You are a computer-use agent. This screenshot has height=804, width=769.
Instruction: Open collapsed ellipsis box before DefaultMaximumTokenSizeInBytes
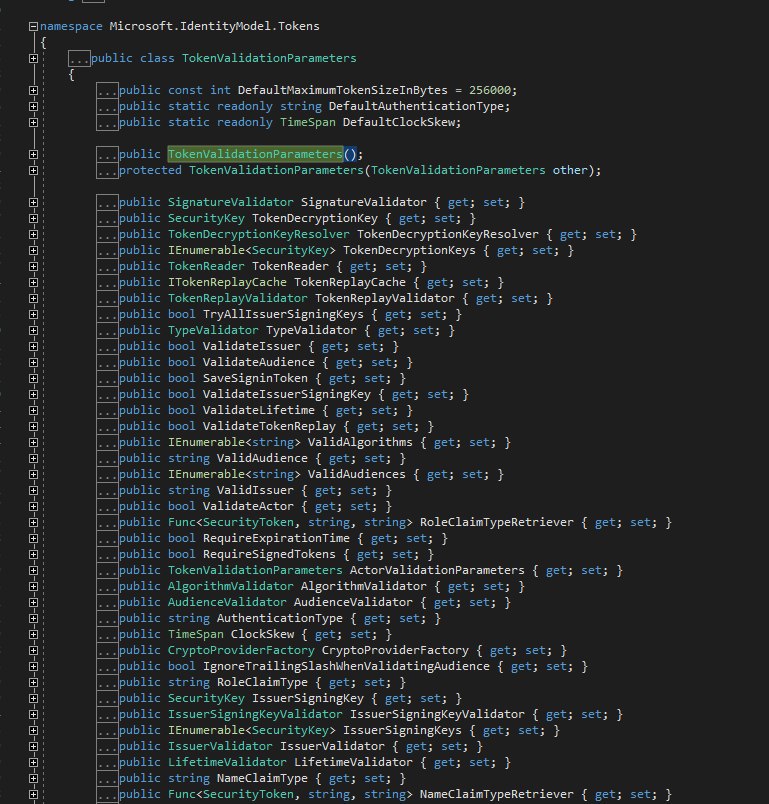(x=107, y=90)
